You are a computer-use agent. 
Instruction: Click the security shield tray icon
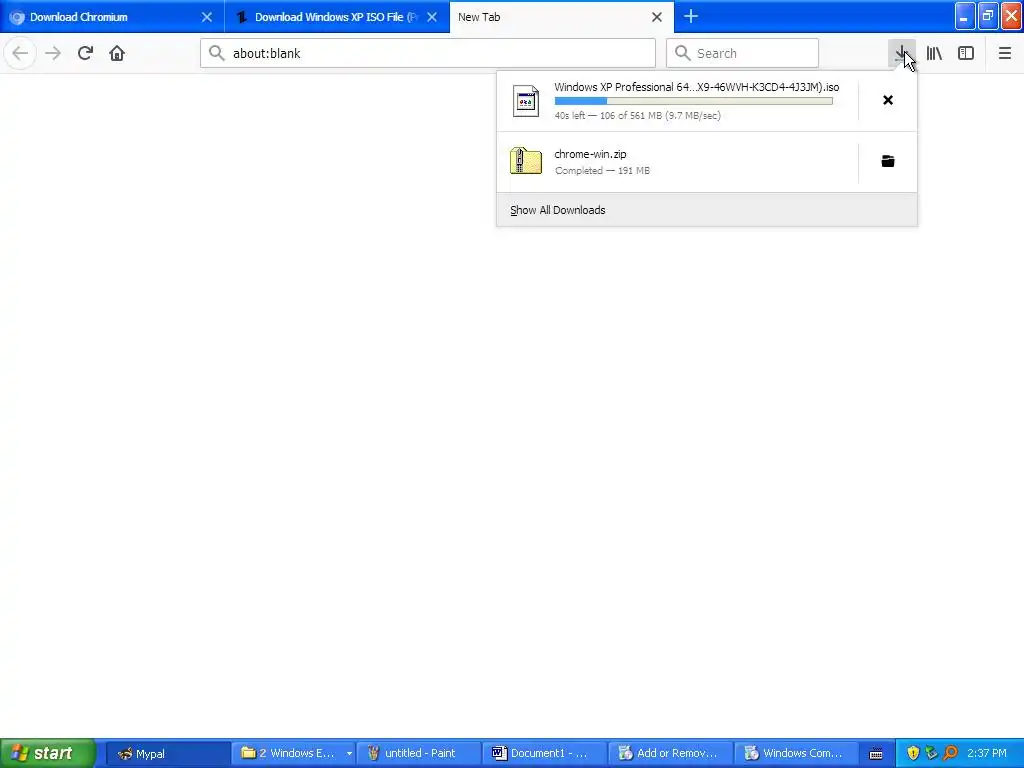click(x=913, y=753)
